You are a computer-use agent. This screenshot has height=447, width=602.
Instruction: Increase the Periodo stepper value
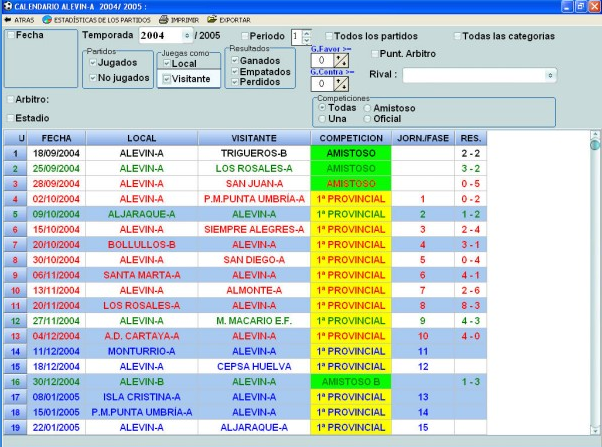(x=306, y=33)
